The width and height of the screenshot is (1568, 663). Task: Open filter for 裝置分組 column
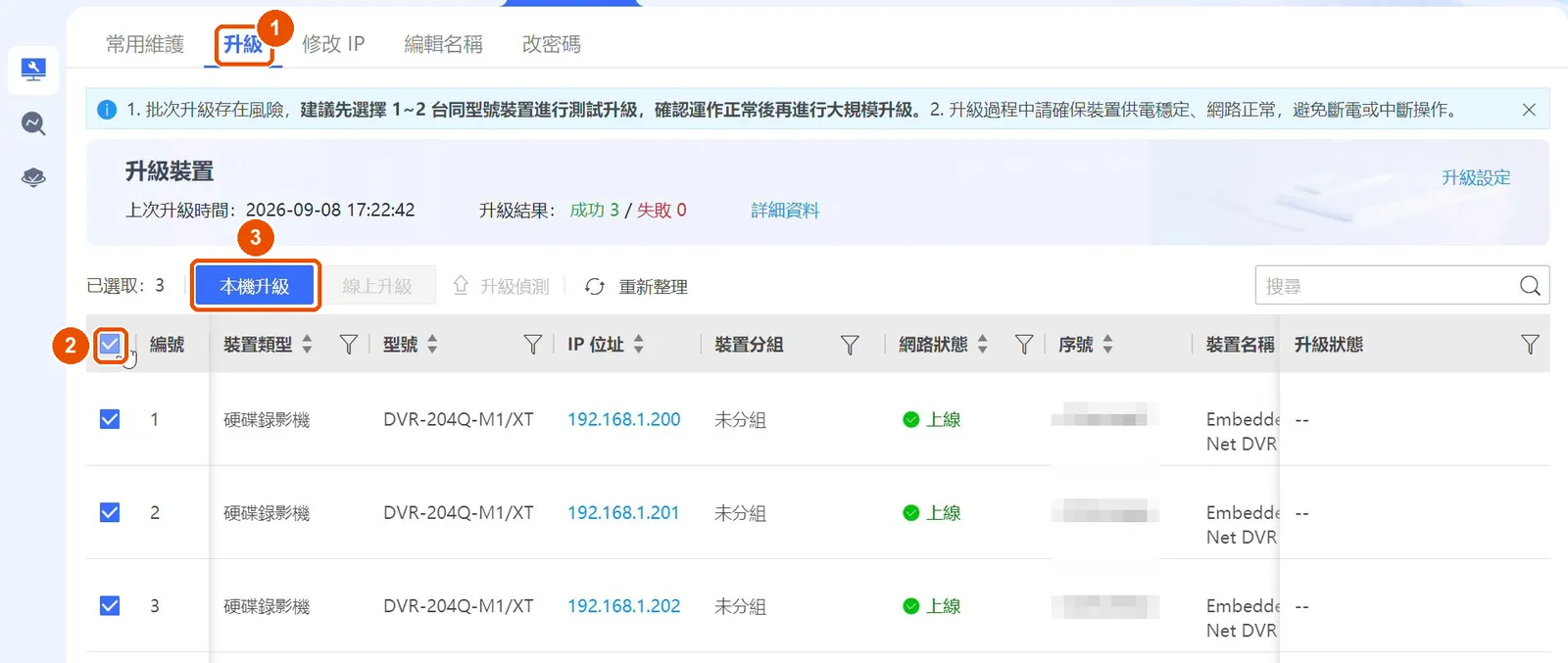pos(850,345)
